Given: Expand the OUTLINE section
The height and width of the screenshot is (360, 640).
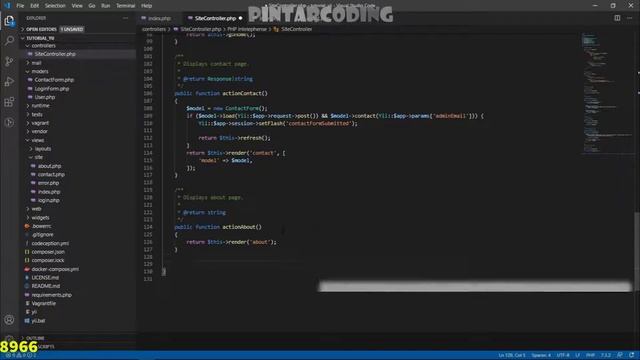Looking at the screenshot, I should [x=35, y=338].
